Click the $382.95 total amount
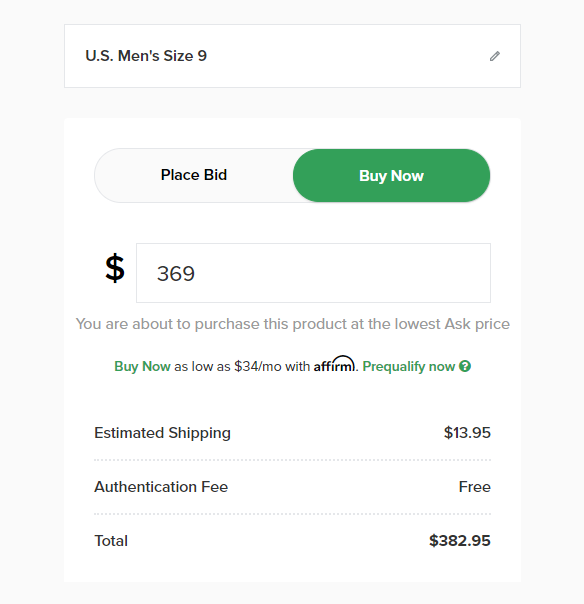The width and height of the screenshot is (584, 604). 460,540
